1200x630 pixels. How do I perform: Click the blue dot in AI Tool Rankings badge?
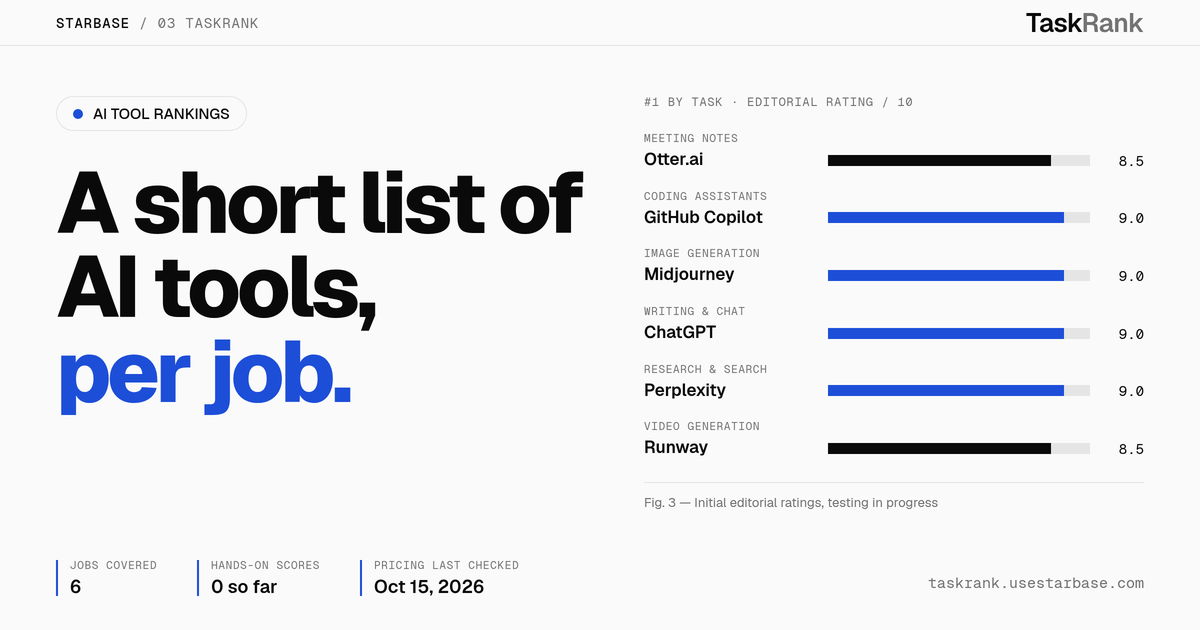point(78,114)
